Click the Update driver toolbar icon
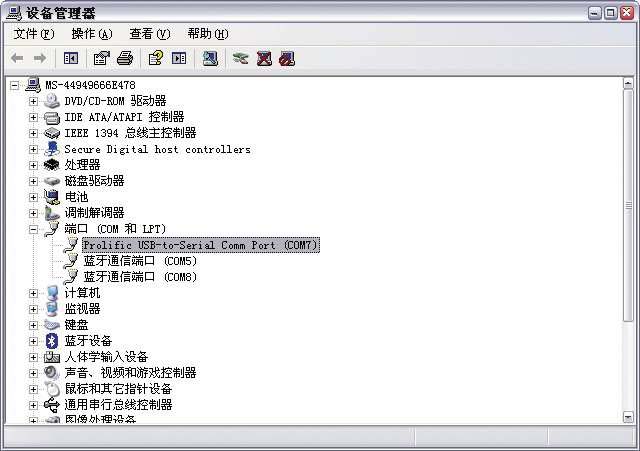This screenshot has height=451, width=640. tap(240, 58)
